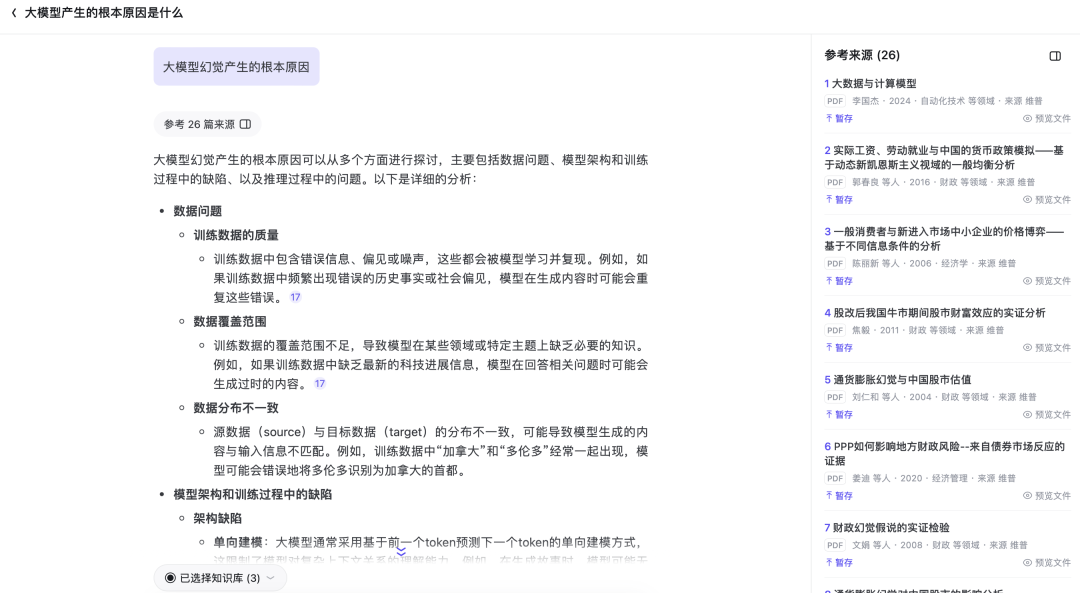The height and width of the screenshot is (593, 1080).
Task: Expand the truncated answer with the down chevron
Action: 401,550
